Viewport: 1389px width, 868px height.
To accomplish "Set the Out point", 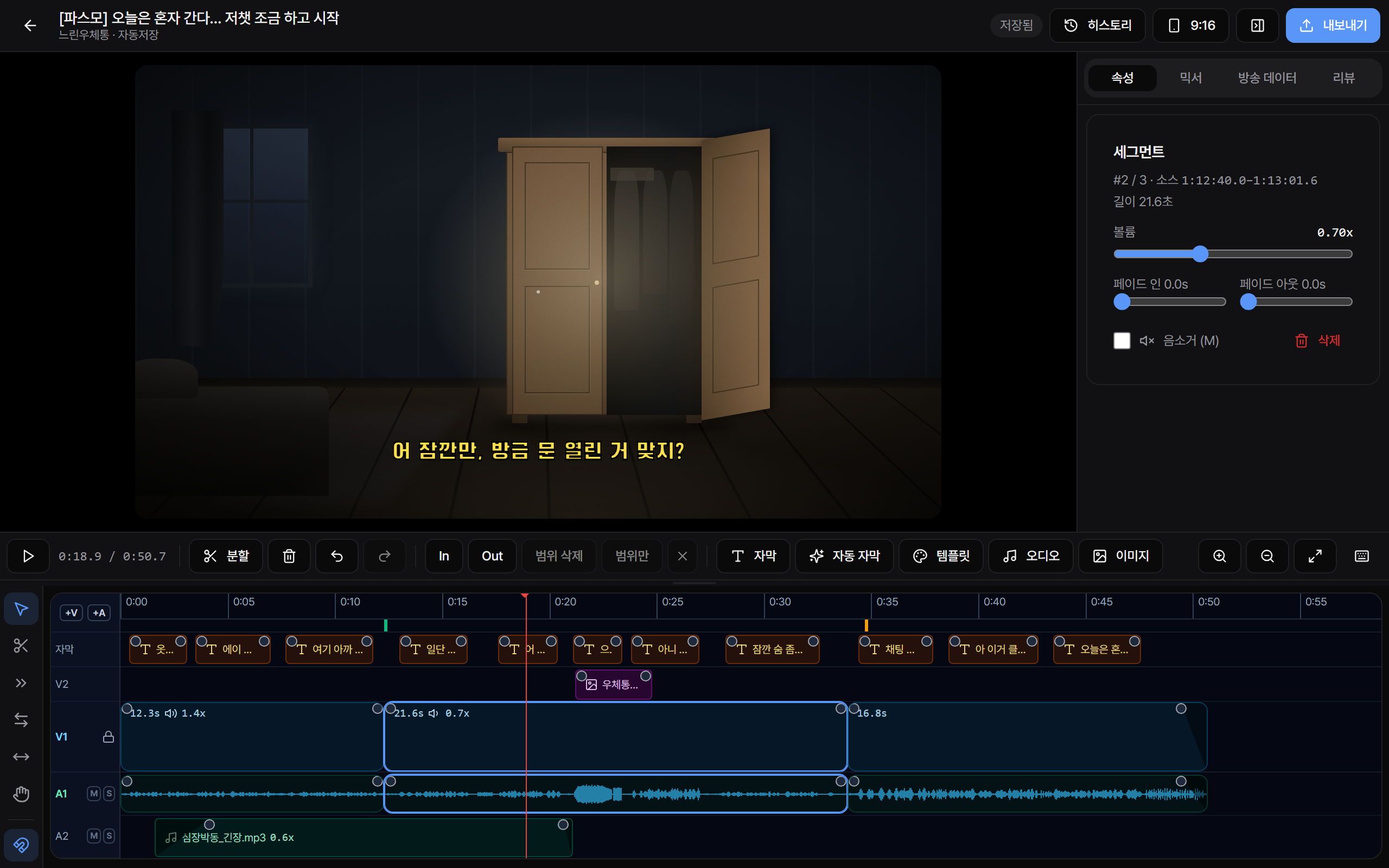I will click(x=492, y=556).
